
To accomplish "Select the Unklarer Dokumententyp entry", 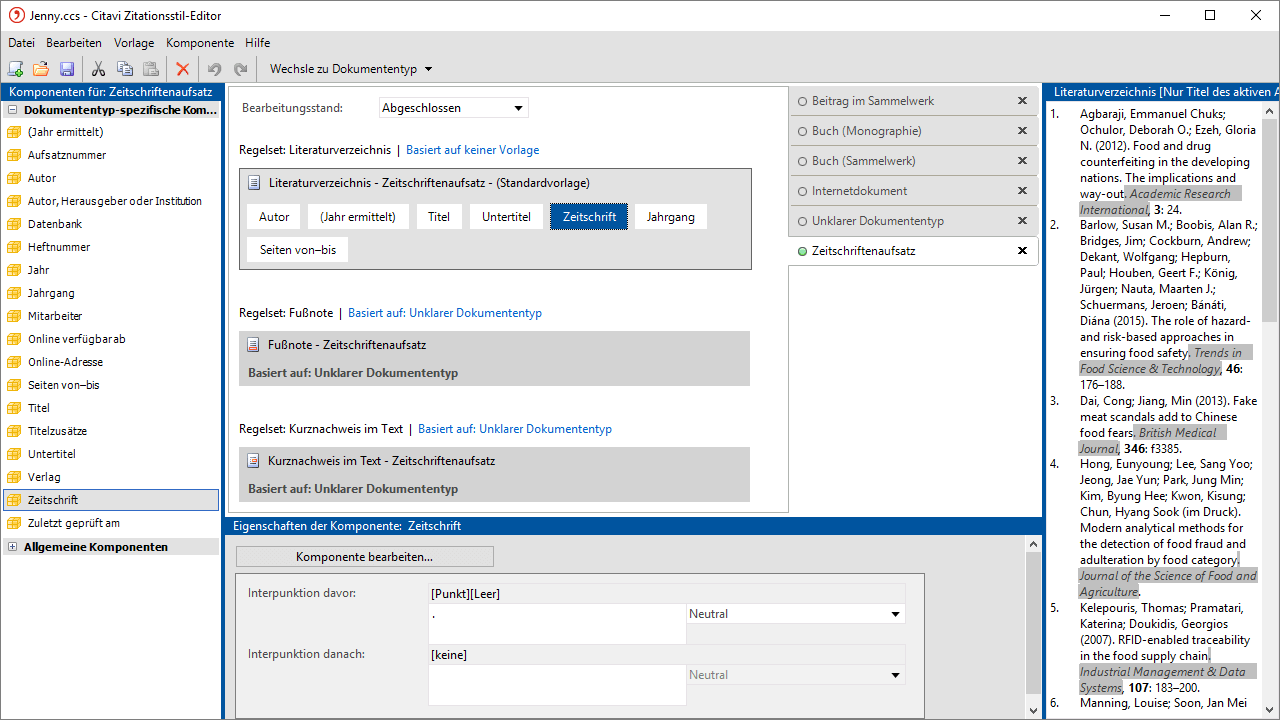I will (x=877, y=221).
